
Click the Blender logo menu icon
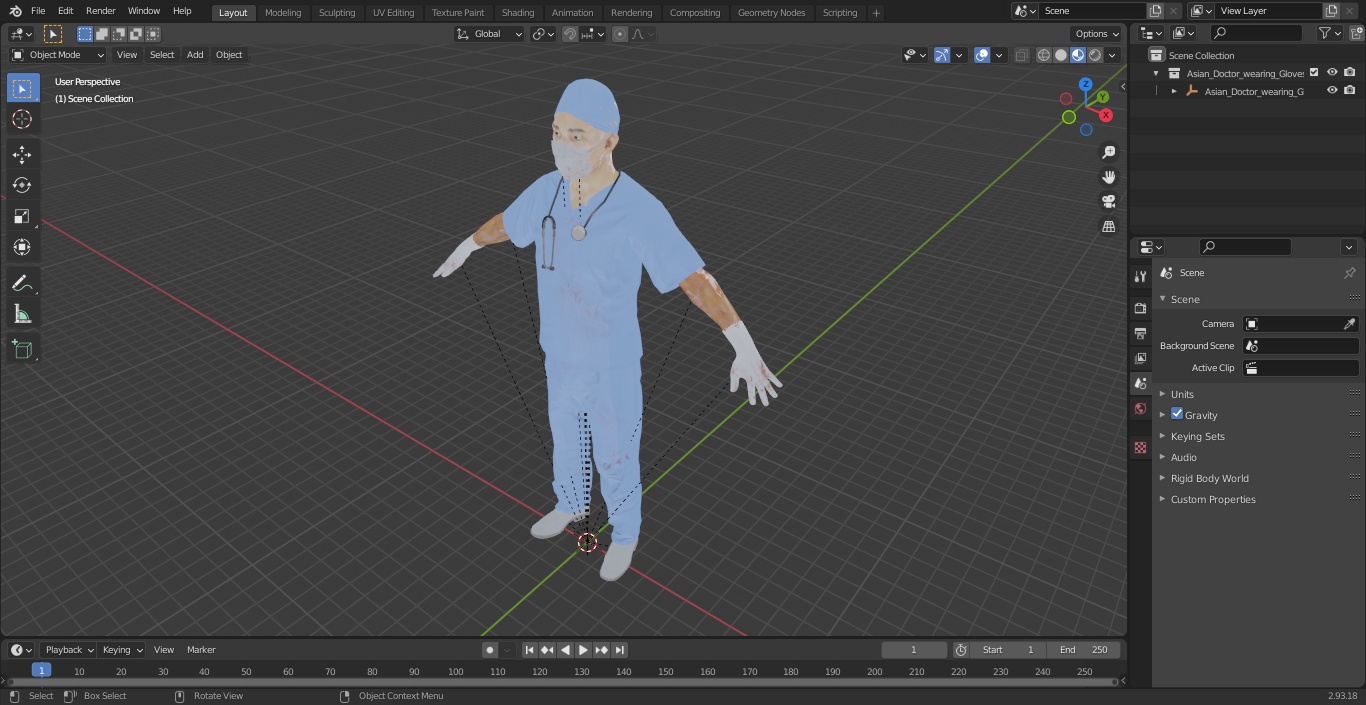pos(16,11)
